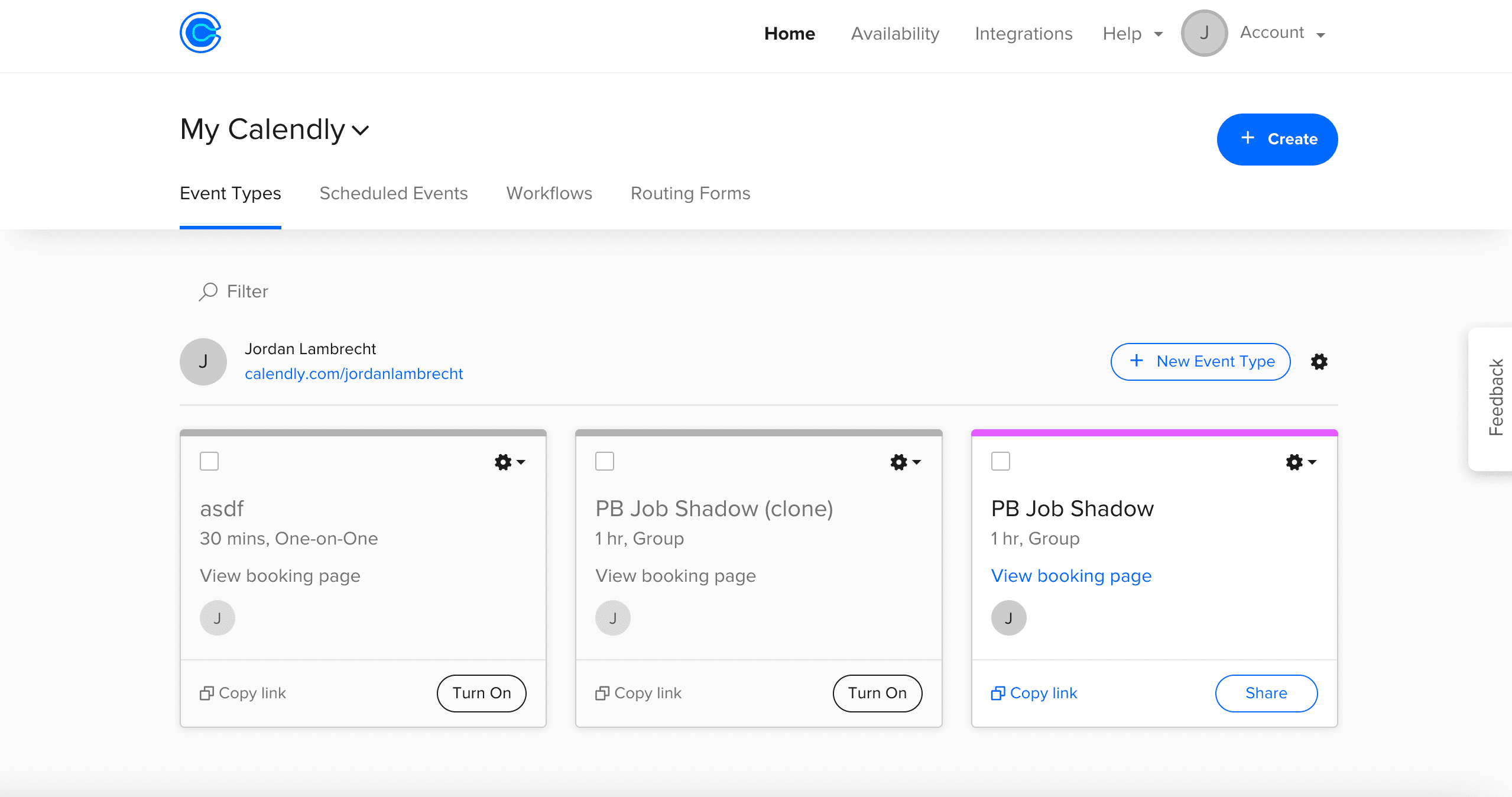1512x797 pixels.
Task: Open user settings gear beside New Event Type
Action: 1319,362
